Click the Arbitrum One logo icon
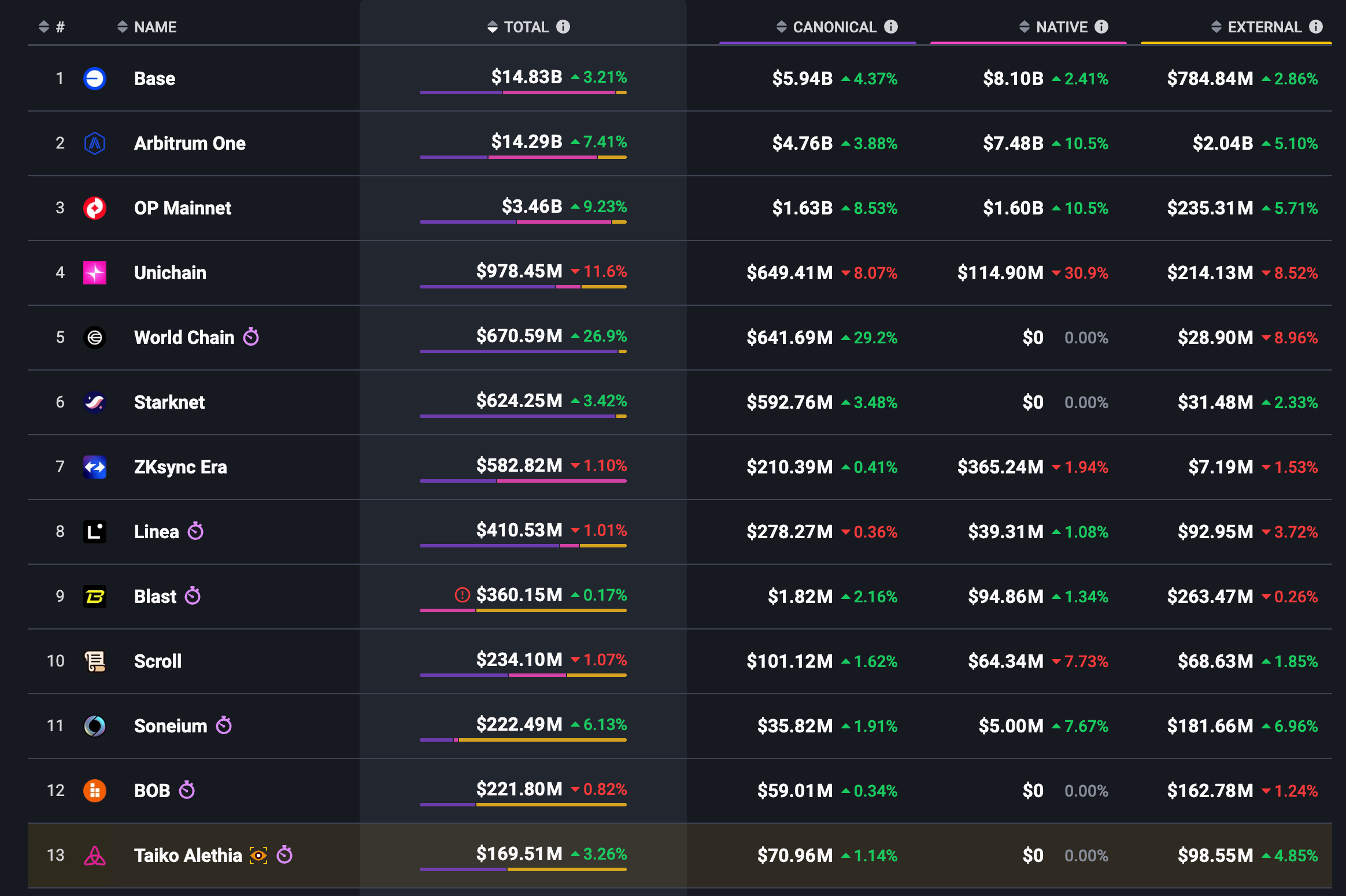The height and width of the screenshot is (896, 1346). point(95,143)
